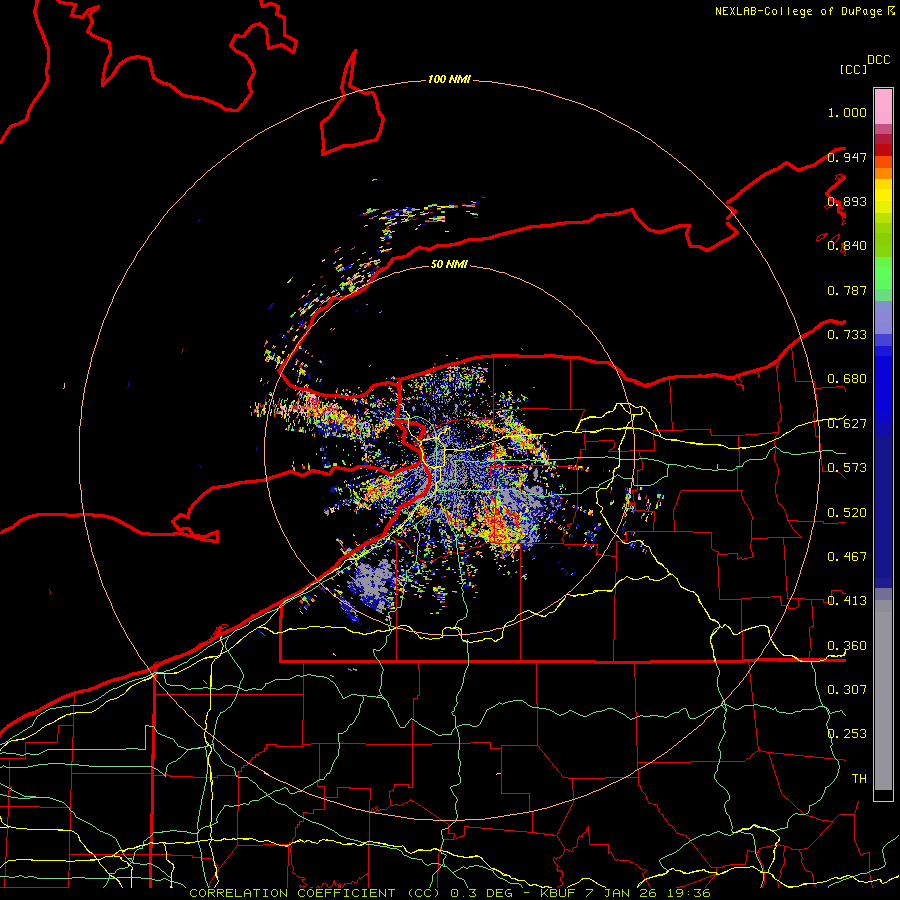Select the DCC product label above the scale

878,60
